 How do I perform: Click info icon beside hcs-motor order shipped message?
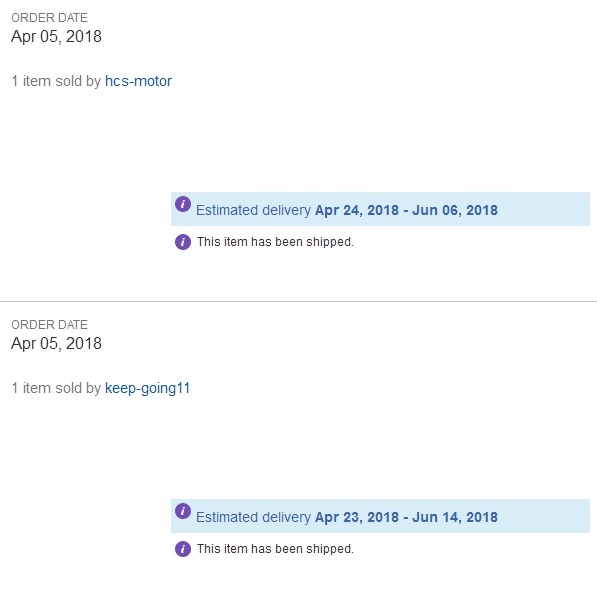(x=183, y=242)
